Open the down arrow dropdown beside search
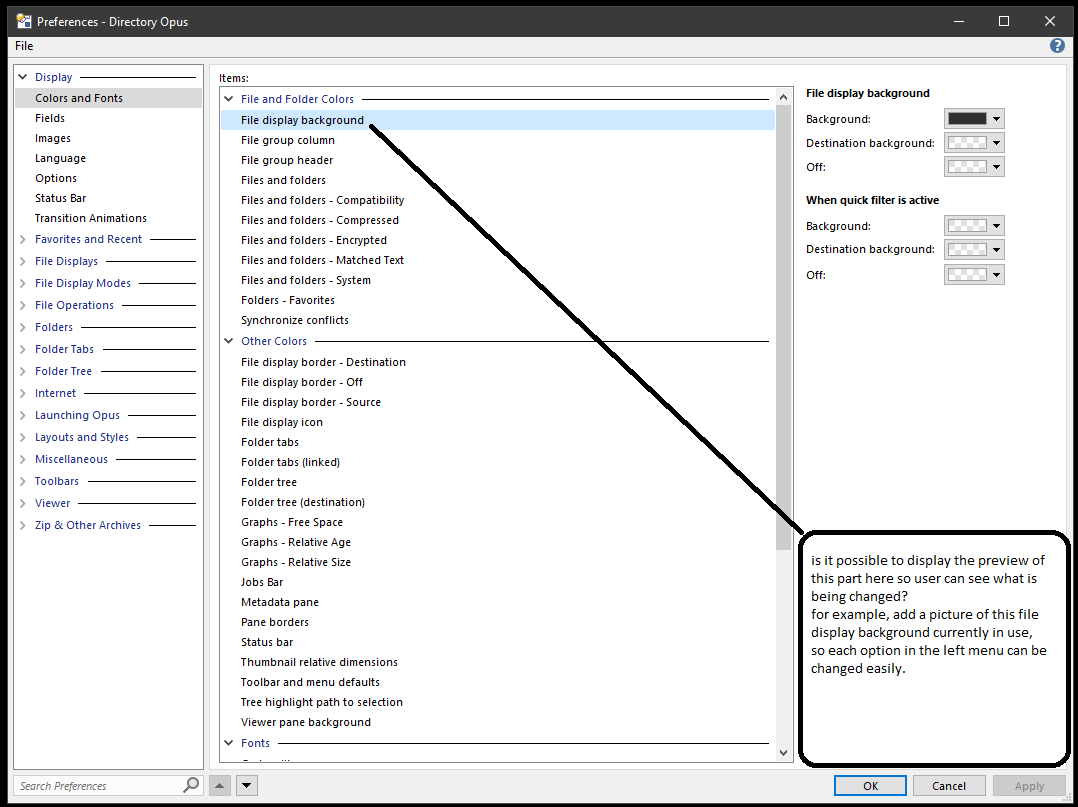Image resolution: width=1078 pixels, height=807 pixels. click(x=247, y=785)
